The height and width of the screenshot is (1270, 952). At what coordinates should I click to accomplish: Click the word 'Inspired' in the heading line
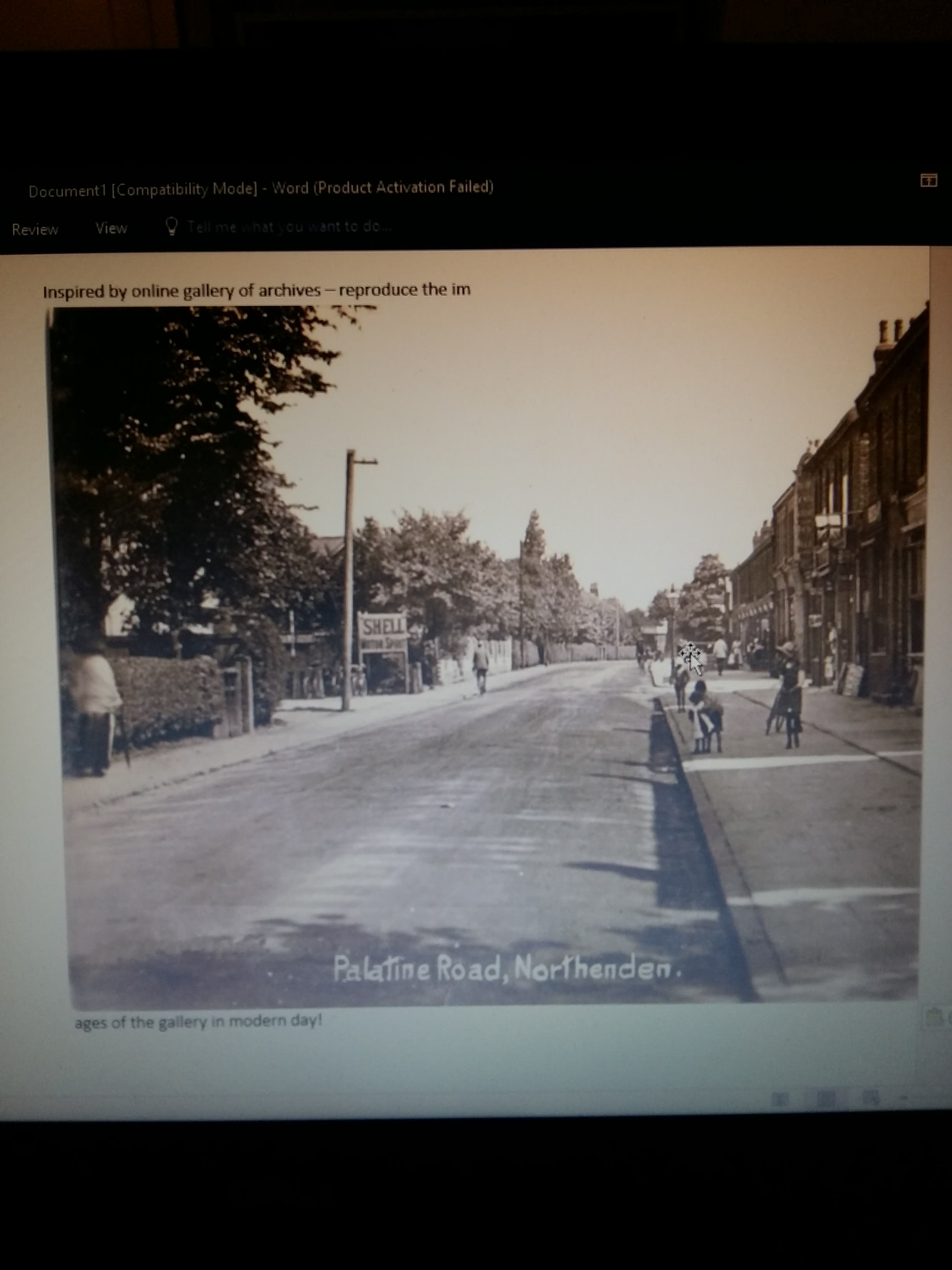pos(74,292)
